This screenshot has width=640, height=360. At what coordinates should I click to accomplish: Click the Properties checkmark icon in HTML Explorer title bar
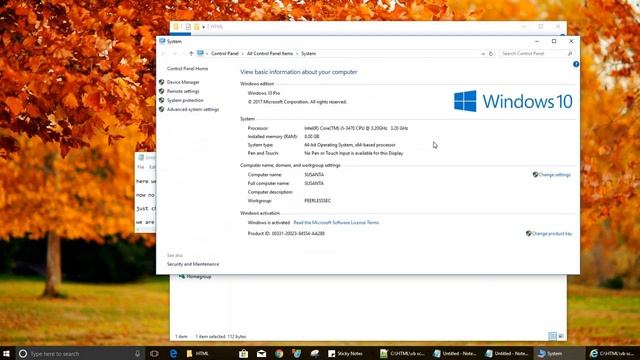[188, 27]
